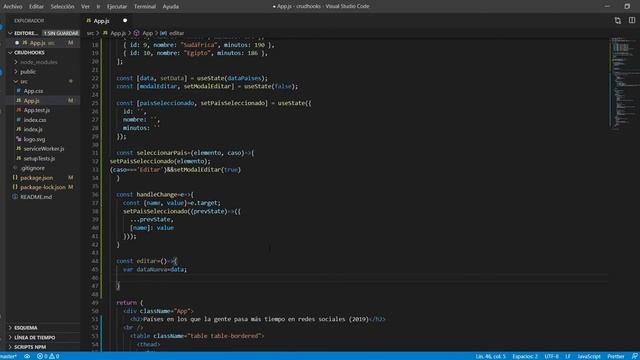
Task: Click the App.js breadcrumb segment
Action: click(x=118, y=33)
